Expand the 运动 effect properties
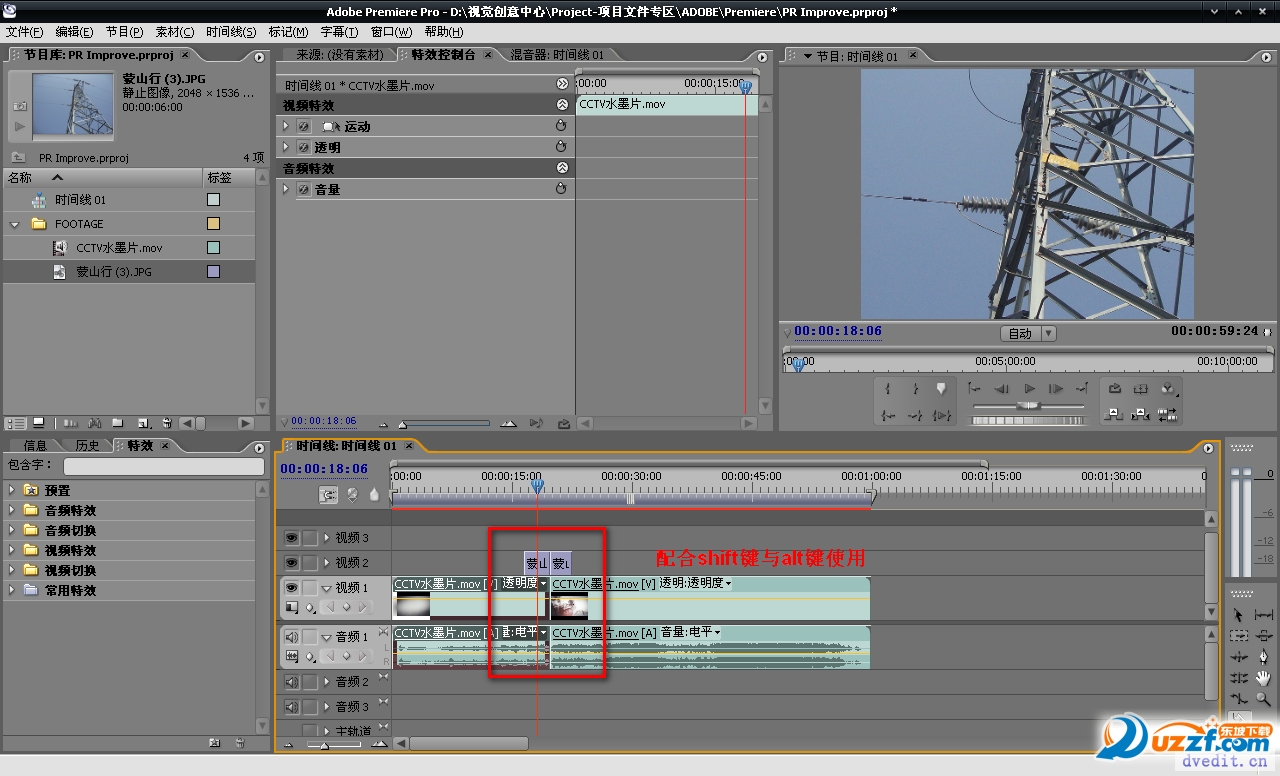Image resolution: width=1280 pixels, height=776 pixels. point(286,126)
